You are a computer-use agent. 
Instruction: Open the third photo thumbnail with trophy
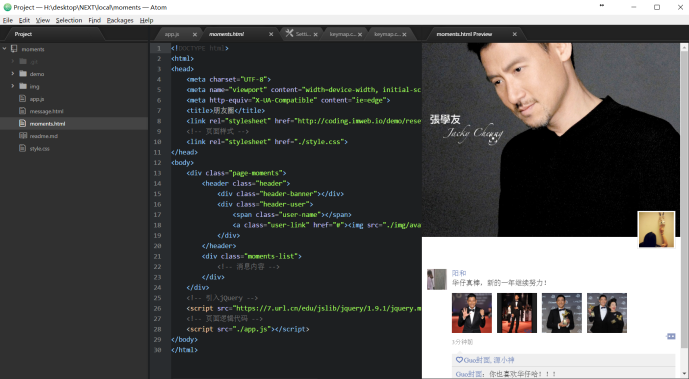562,313
